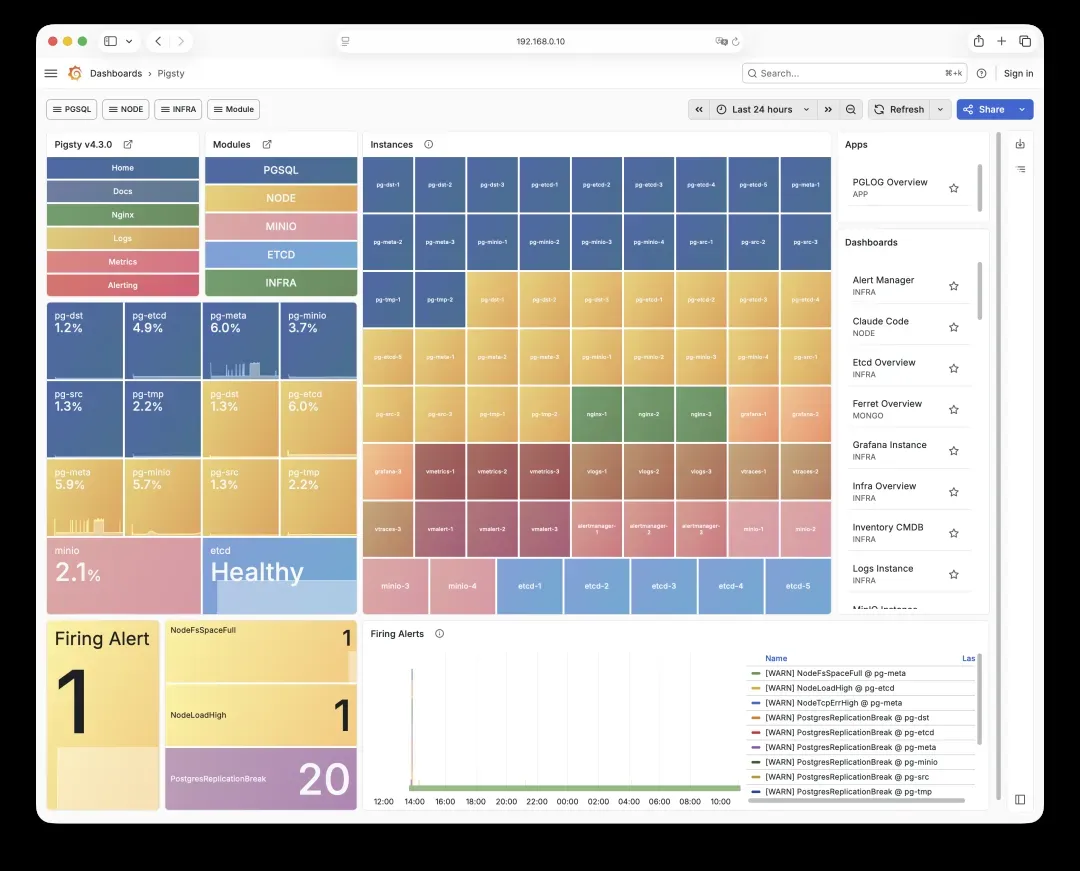
Task: Star the Infra Overview dashboard
Action: 954,492
